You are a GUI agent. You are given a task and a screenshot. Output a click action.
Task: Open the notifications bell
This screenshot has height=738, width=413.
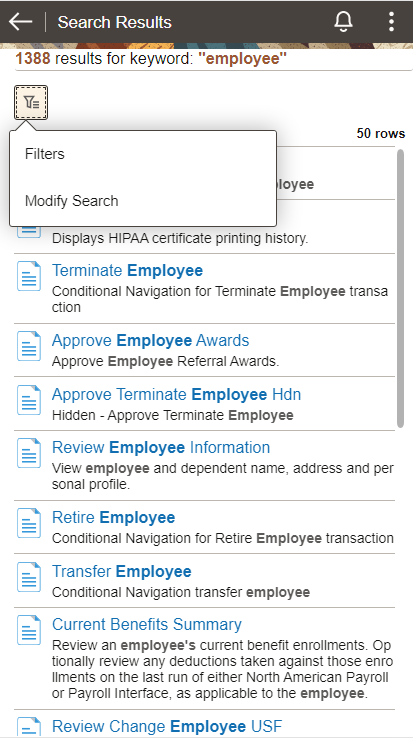click(343, 22)
